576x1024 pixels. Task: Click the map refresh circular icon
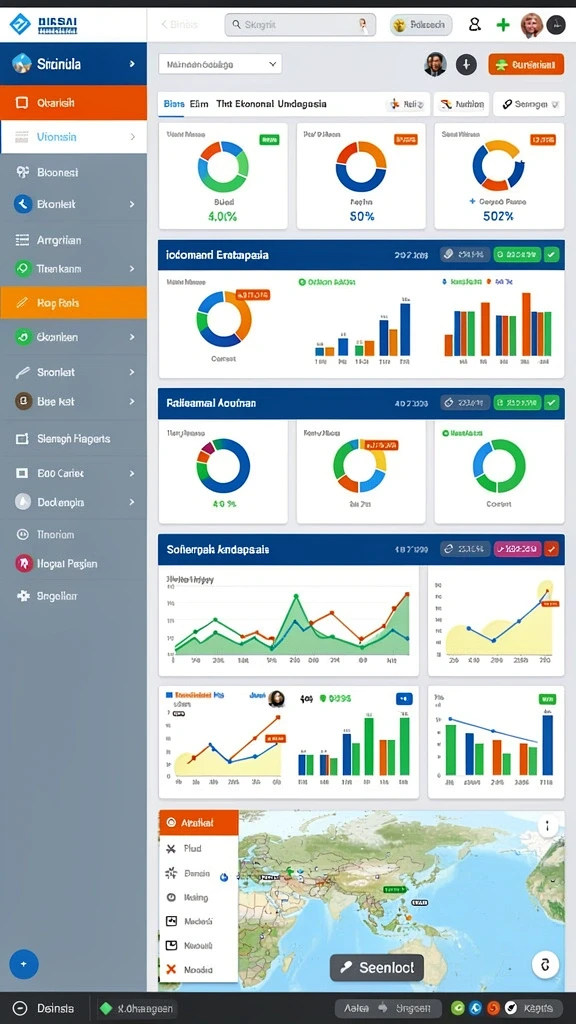point(545,964)
